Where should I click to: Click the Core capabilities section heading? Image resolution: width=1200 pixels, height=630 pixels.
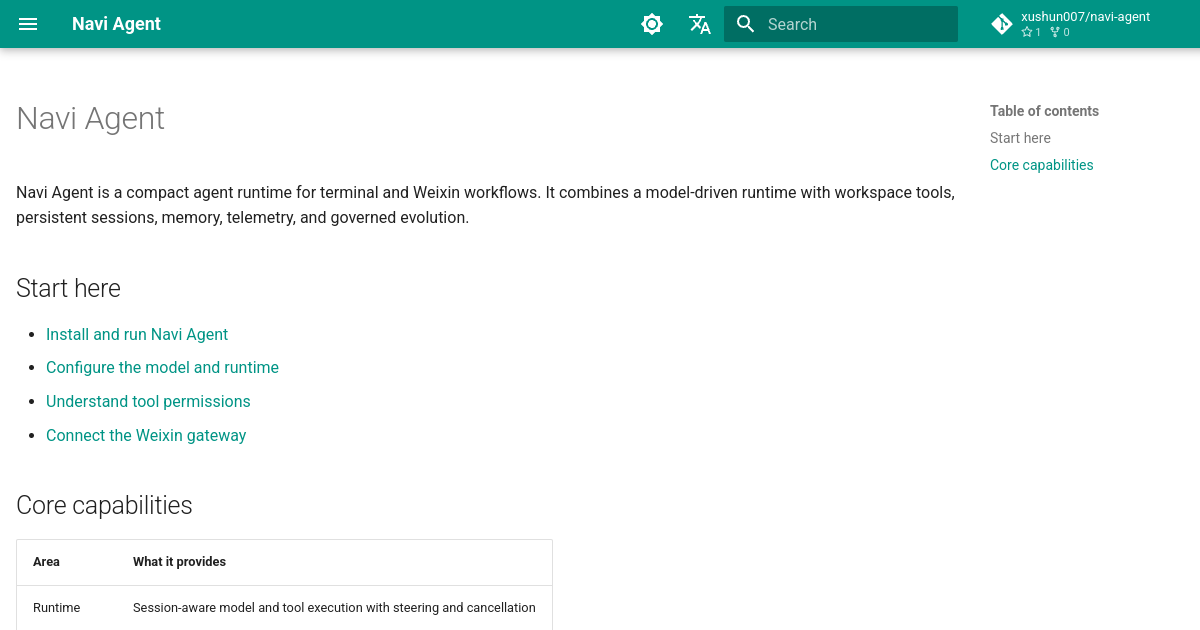tap(104, 505)
